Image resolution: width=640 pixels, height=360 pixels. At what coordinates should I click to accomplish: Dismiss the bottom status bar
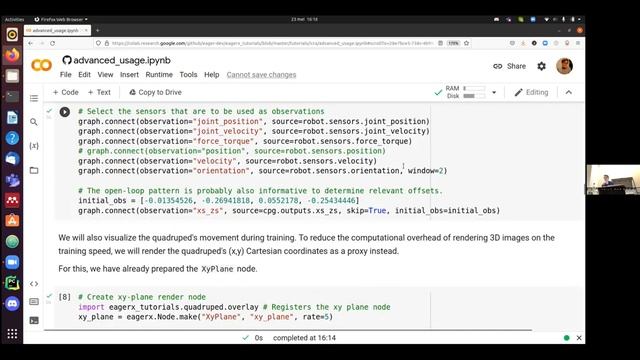click(x=579, y=338)
